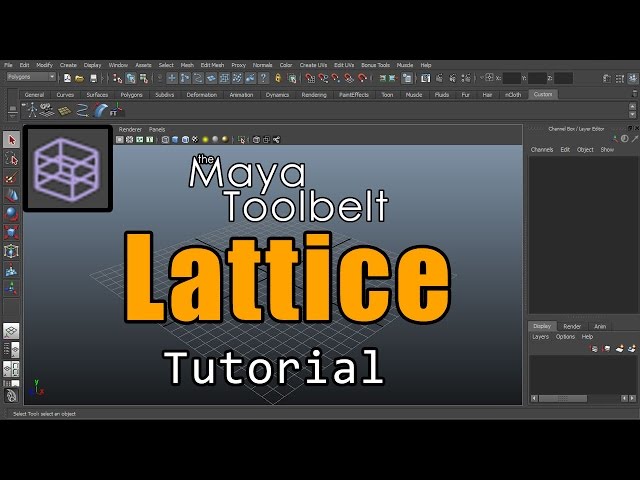
Task: Click the blue bend shelf icon
Action: click(100, 110)
